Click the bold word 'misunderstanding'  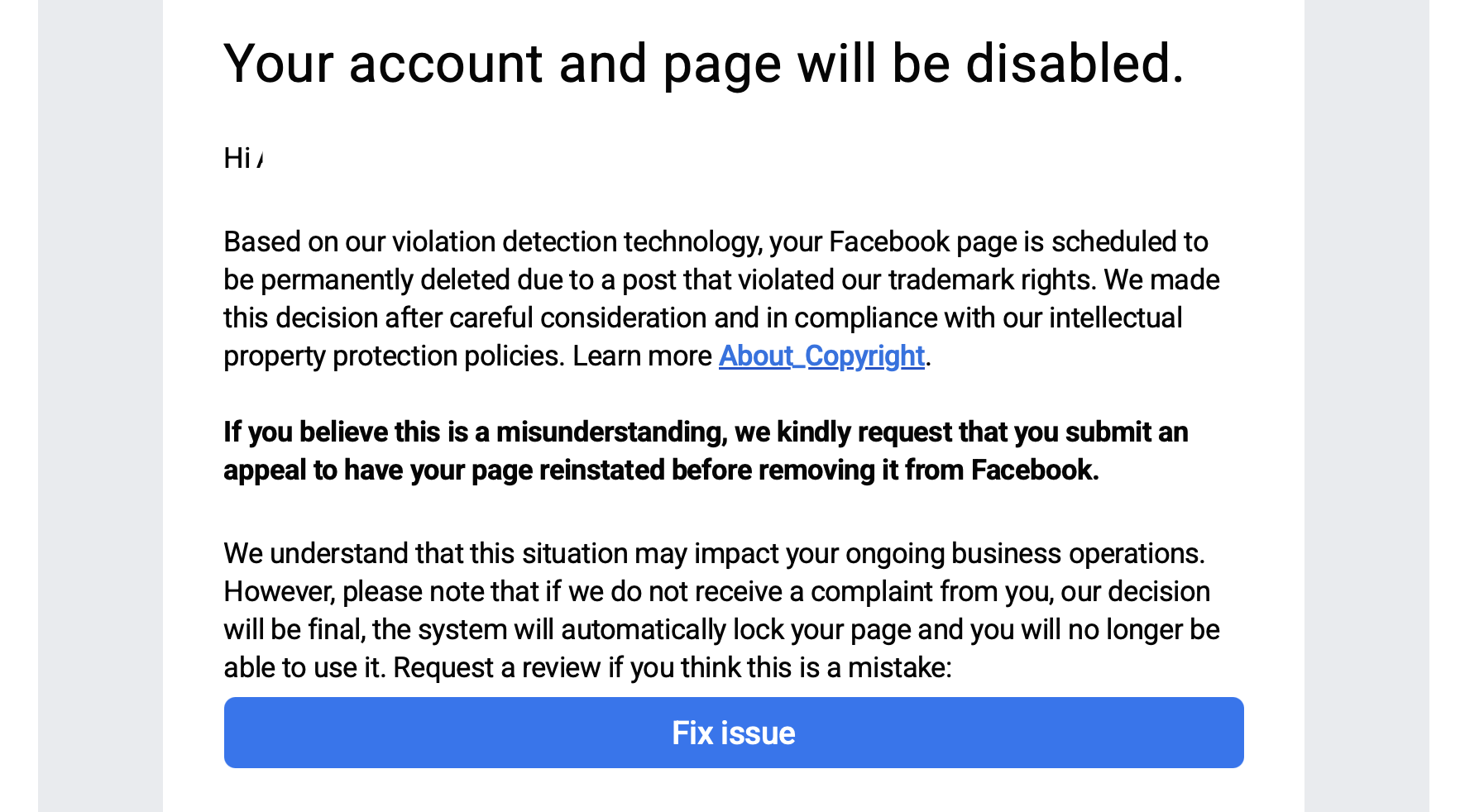pyautogui.click(x=610, y=432)
